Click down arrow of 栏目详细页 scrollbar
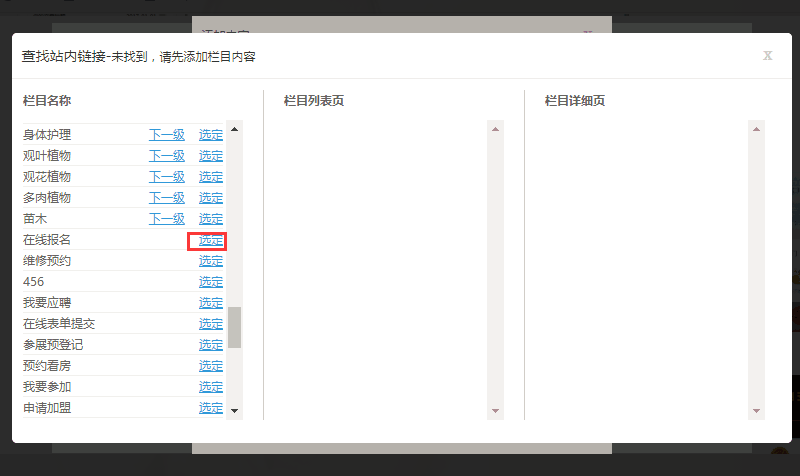 pos(756,411)
